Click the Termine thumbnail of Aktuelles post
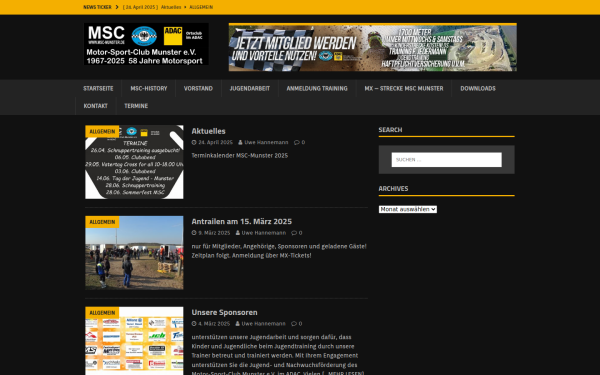 (134, 162)
